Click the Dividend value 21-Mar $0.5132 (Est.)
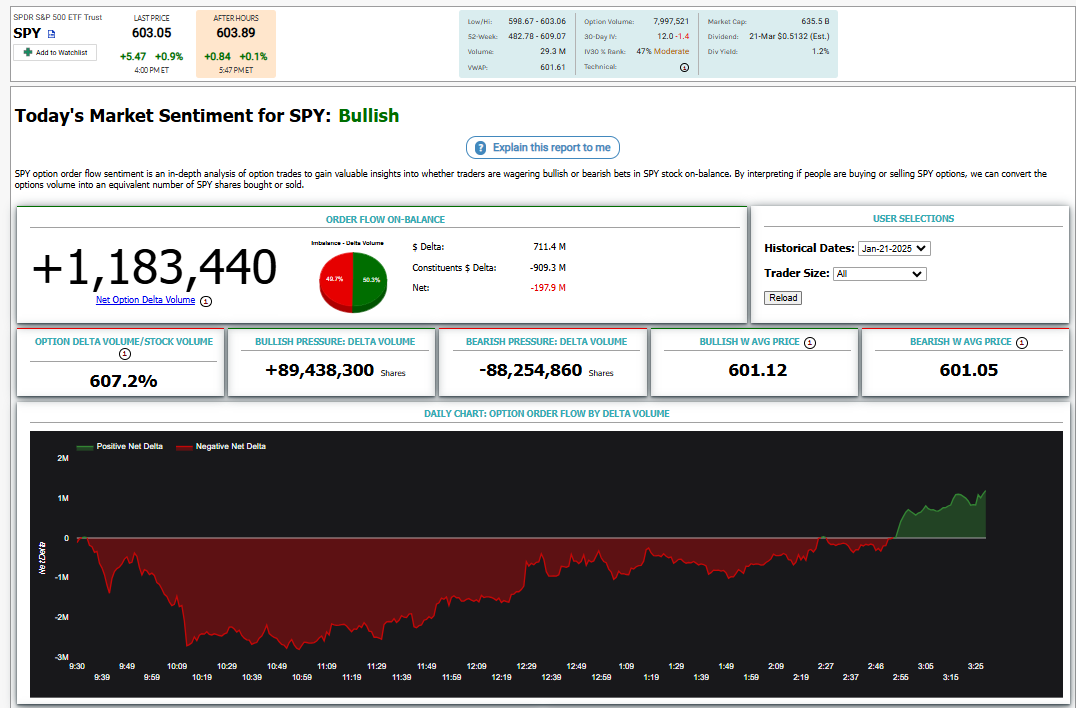The height and width of the screenshot is (708, 1076). 789,36
